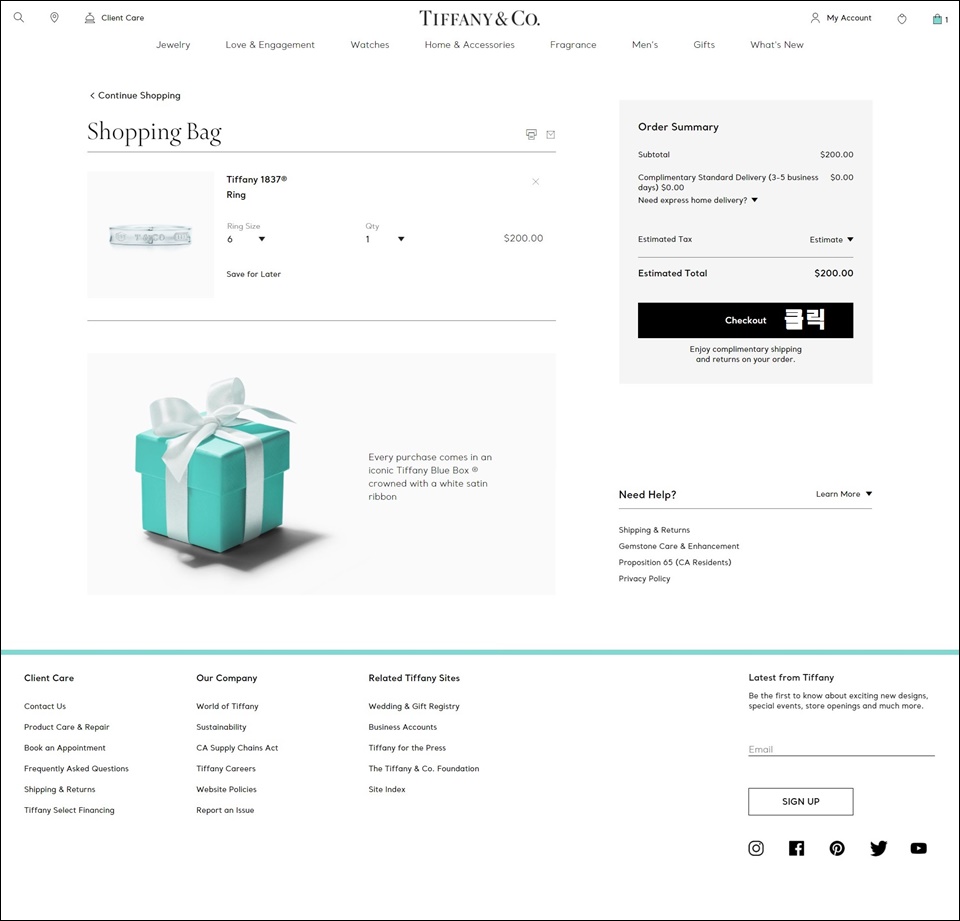This screenshot has width=960, height=921.
Task: Open Frequently Asked Questions link
Action: [x=77, y=769]
